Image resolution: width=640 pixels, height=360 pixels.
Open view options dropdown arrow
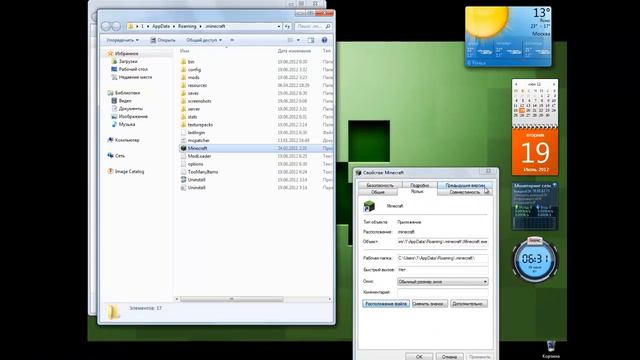tap(298, 40)
